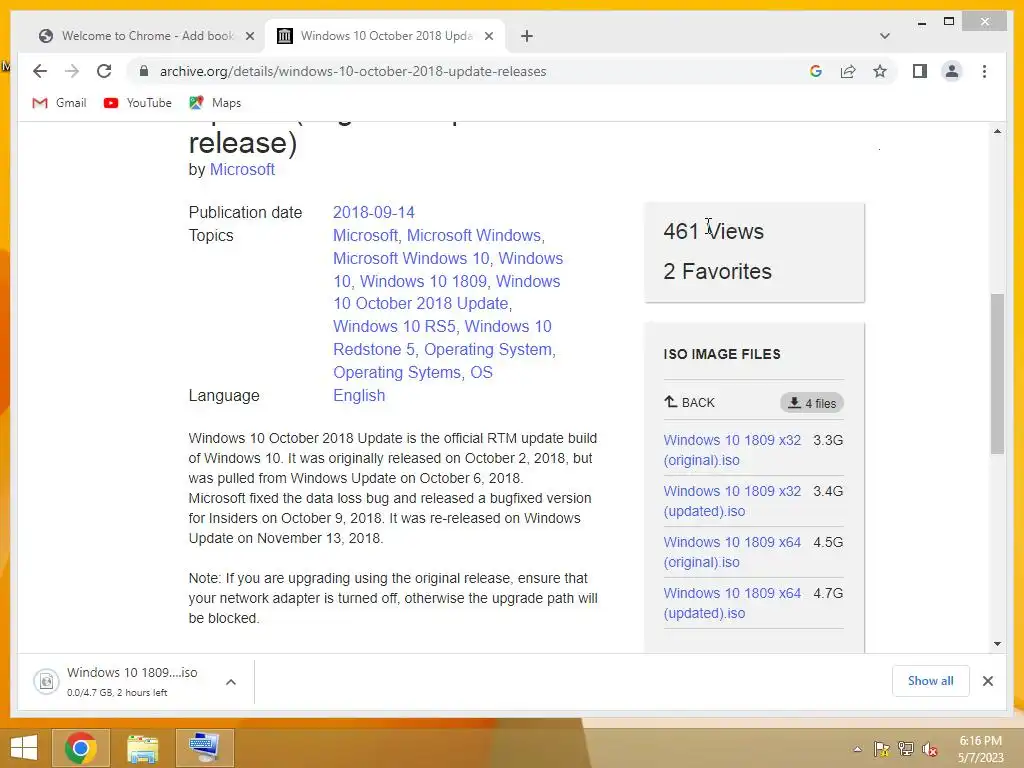The width and height of the screenshot is (1024, 768).
Task: Open network tray icon
Action: coord(906,749)
